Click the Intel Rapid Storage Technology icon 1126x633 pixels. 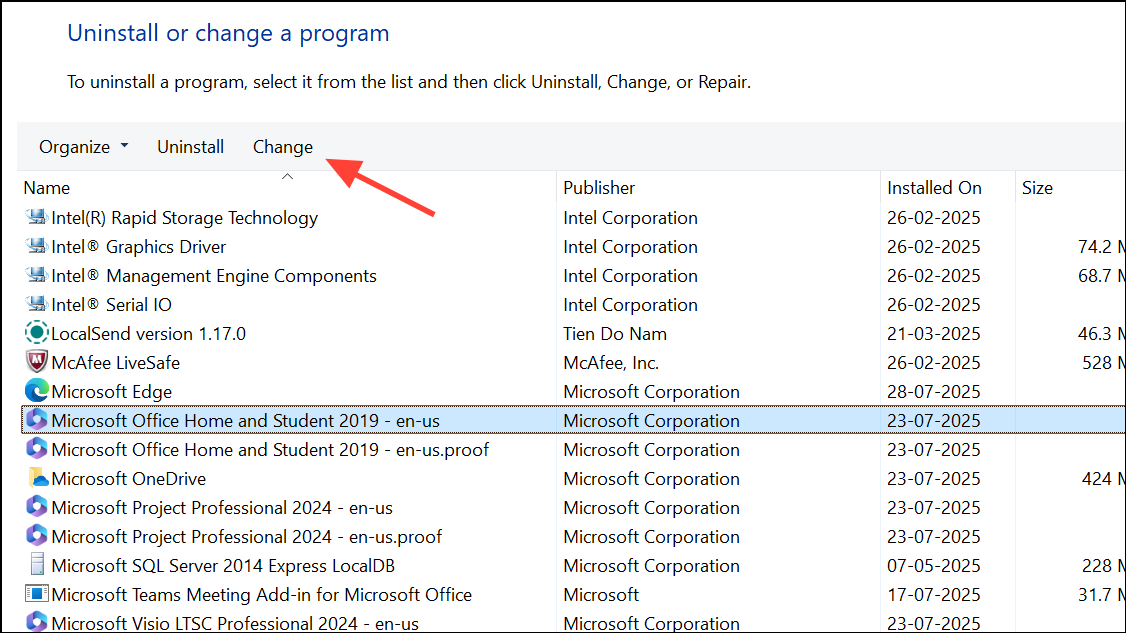37,217
